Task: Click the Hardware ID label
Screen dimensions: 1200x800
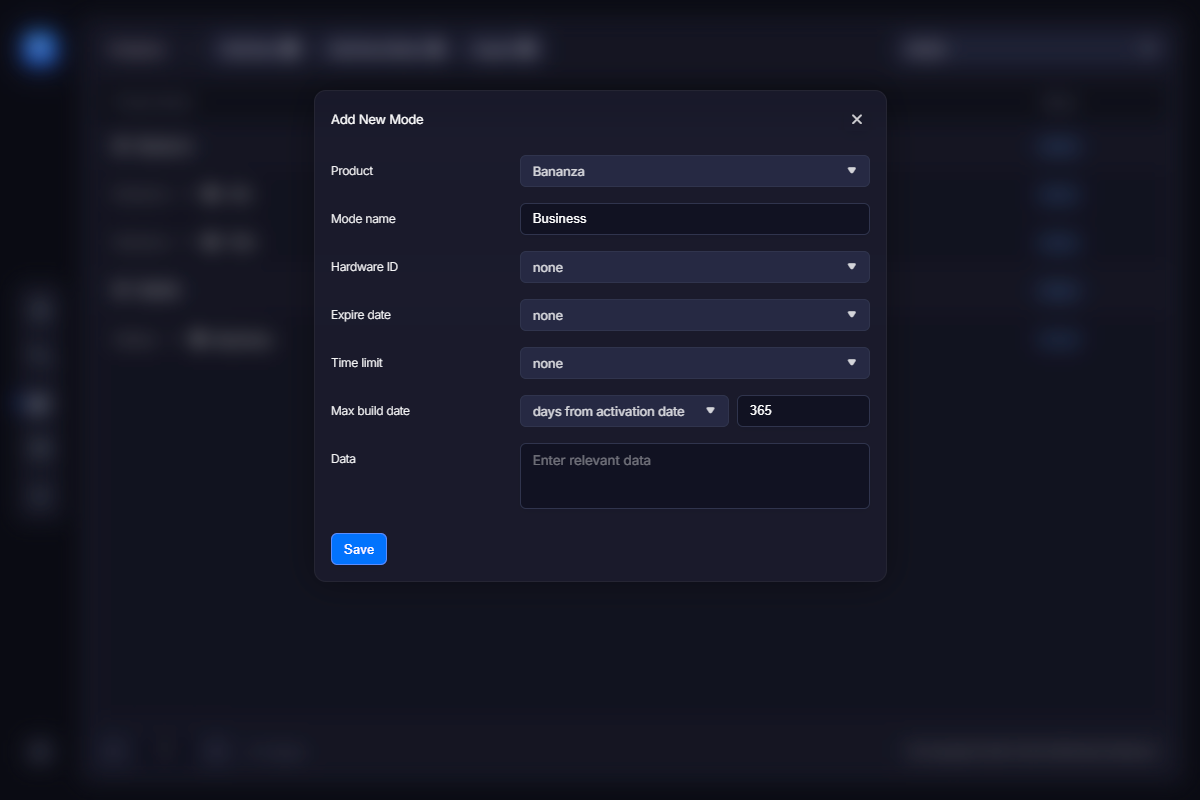Action: 364,267
